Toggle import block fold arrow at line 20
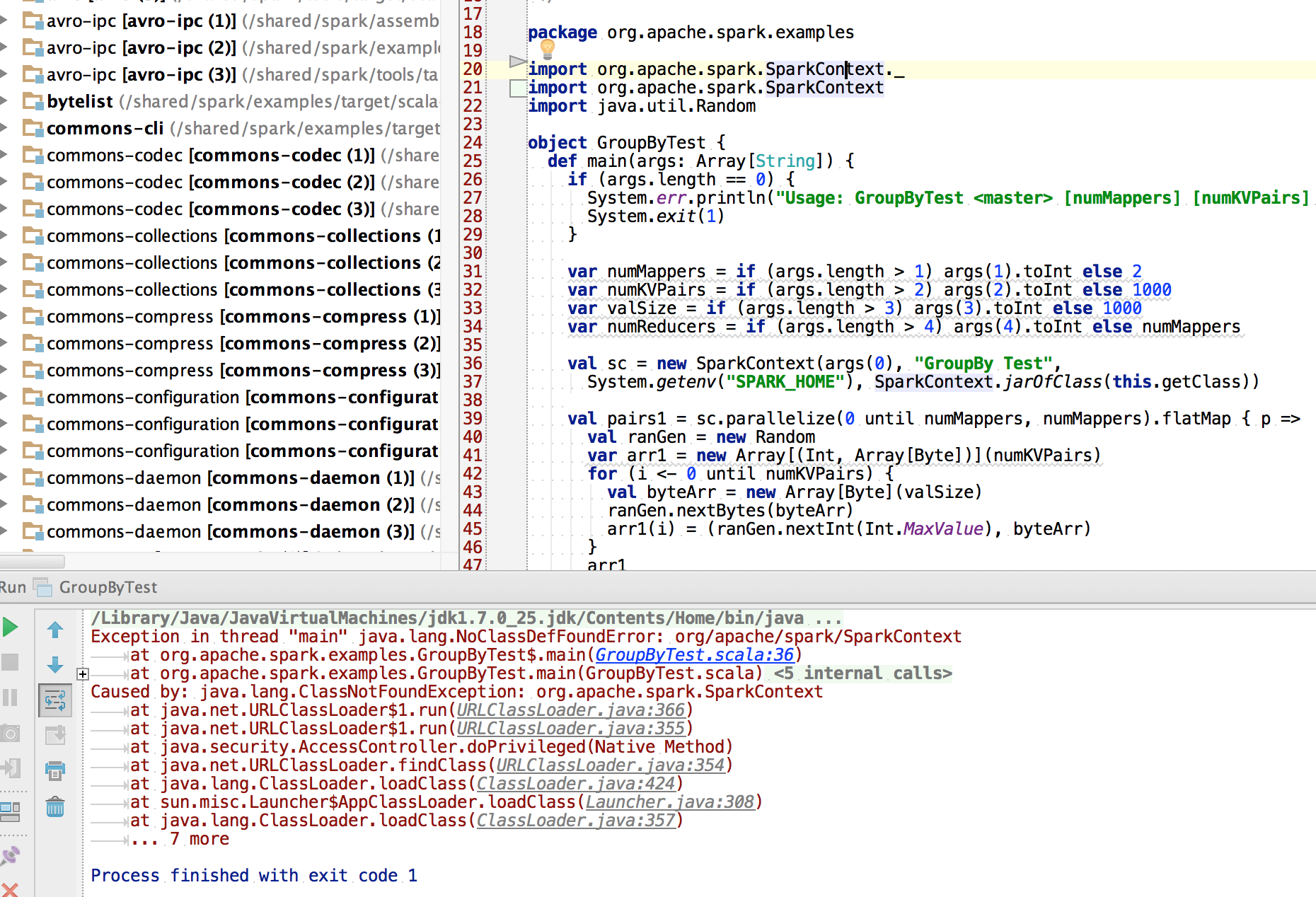1316x897 pixels. coord(517,62)
